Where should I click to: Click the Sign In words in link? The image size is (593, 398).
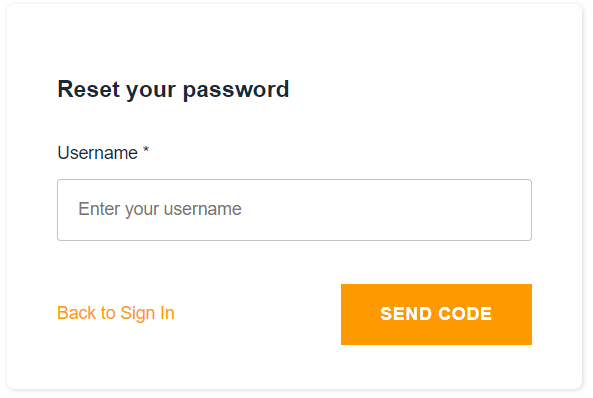point(147,314)
